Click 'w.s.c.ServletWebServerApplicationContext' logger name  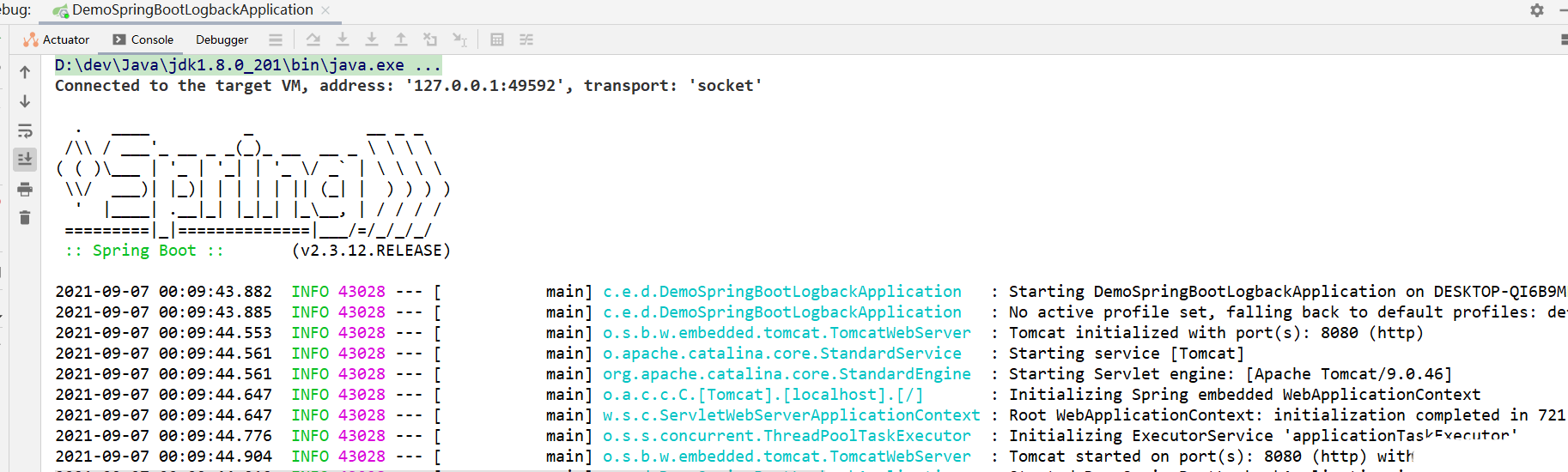click(792, 415)
